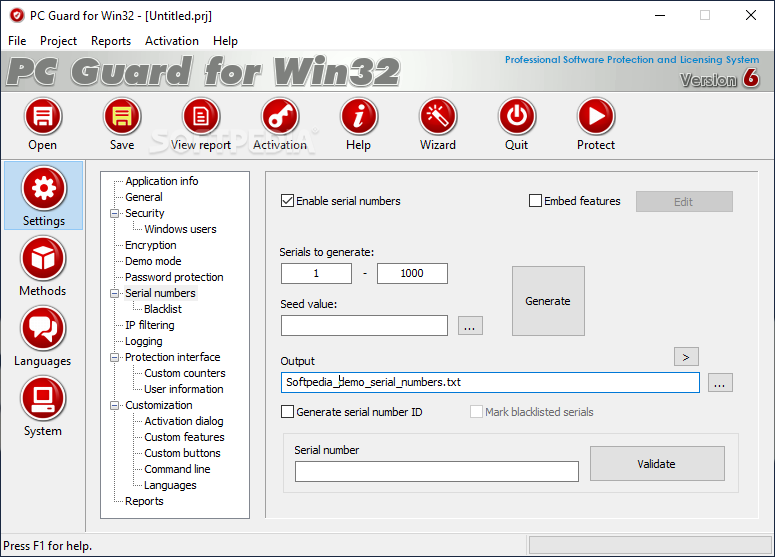The image size is (775, 557).
Task: Select Application info in the tree
Action: tap(162, 181)
